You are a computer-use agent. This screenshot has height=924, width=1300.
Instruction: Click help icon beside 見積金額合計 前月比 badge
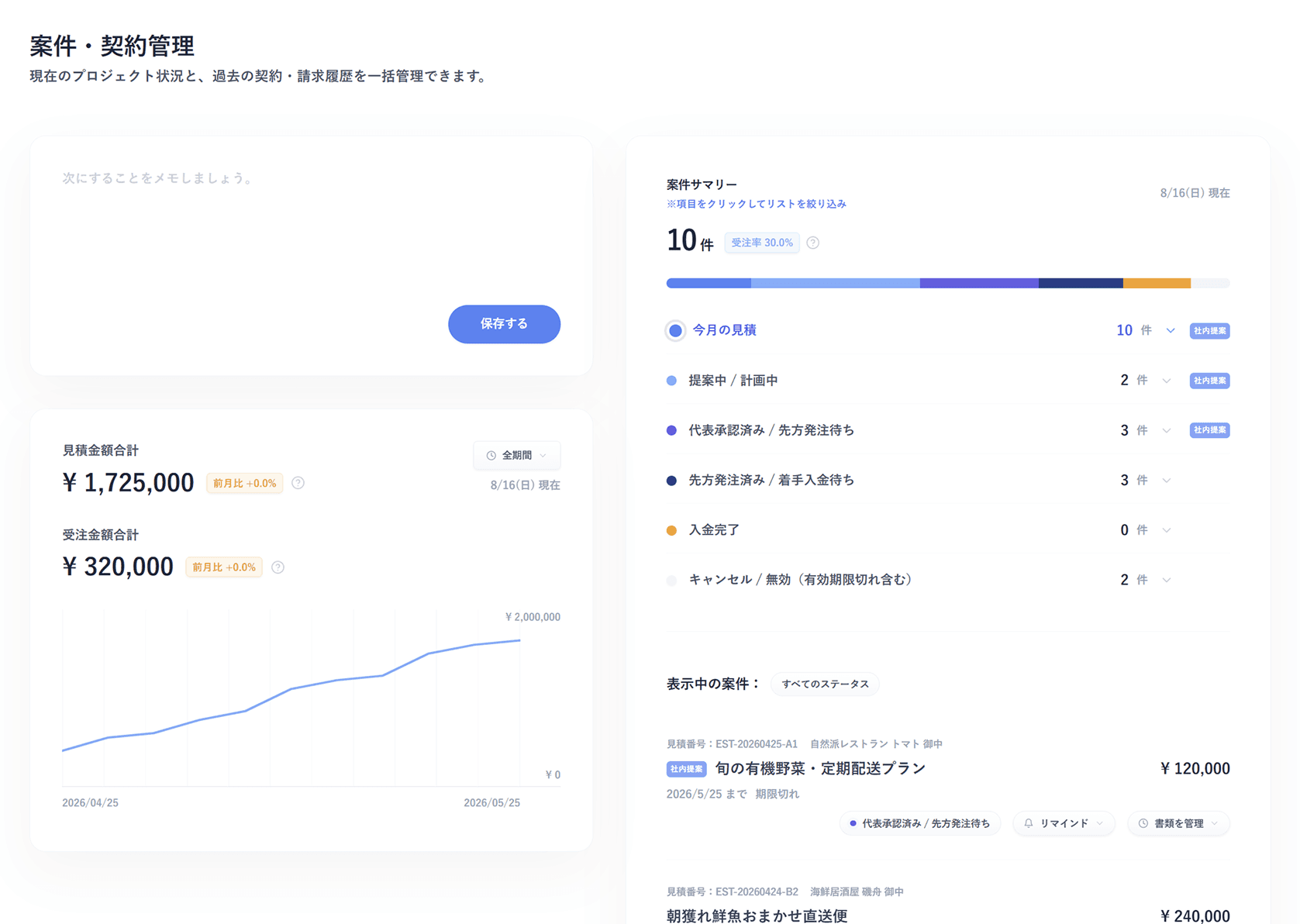[x=298, y=483]
